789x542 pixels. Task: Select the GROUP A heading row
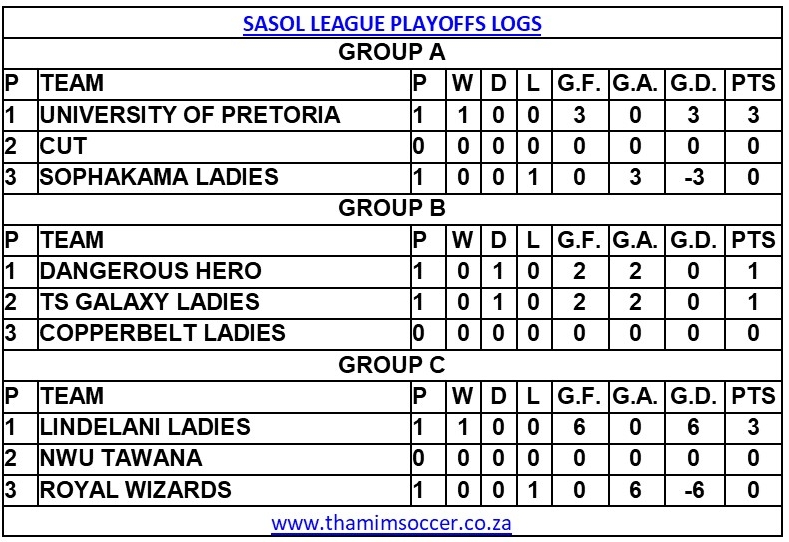pyautogui.click(x=392, y=53)
